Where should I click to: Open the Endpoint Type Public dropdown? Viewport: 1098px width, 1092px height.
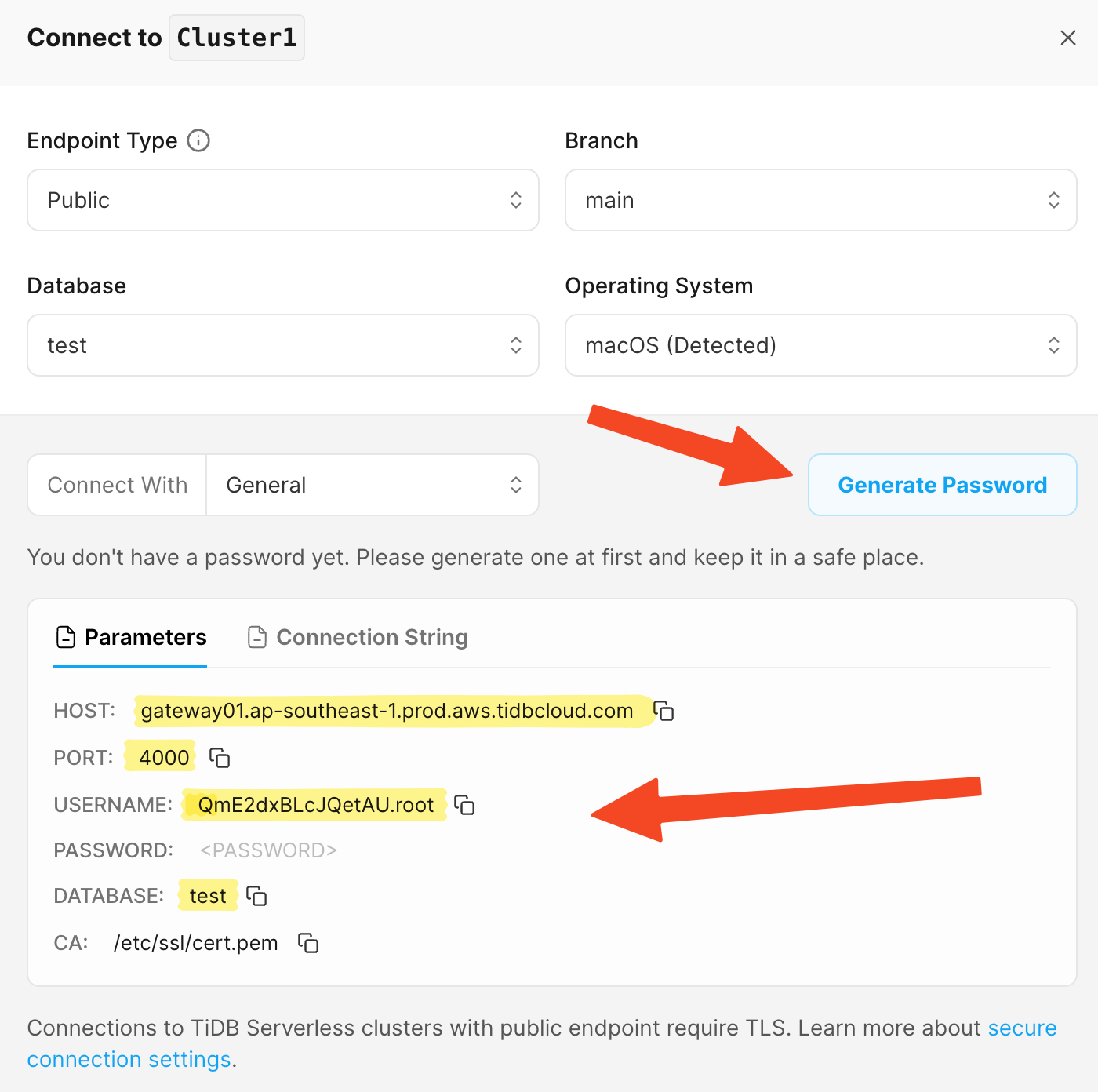click(283, 200)
